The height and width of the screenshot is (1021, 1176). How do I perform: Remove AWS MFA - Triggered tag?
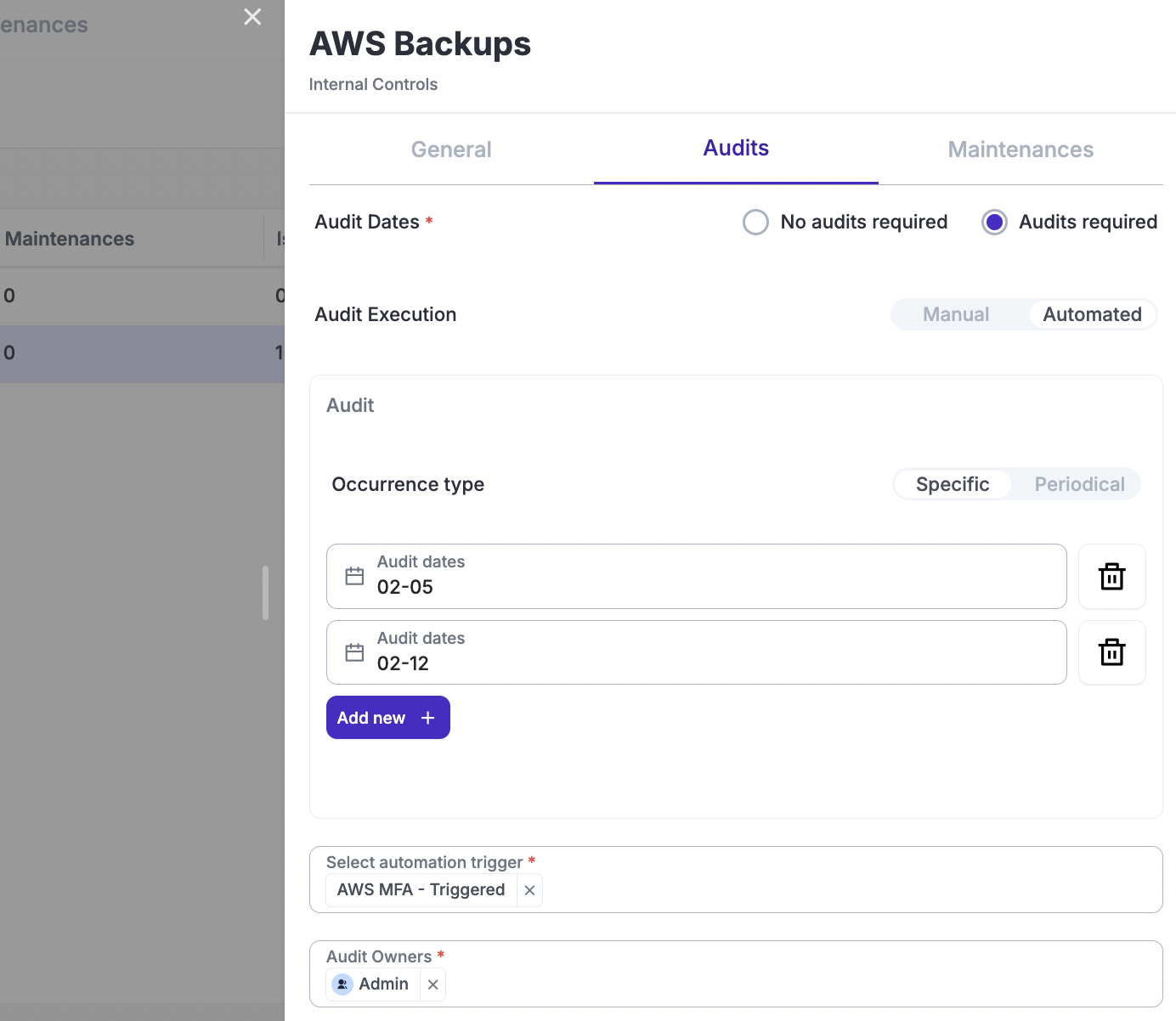(x=529, y=890)
